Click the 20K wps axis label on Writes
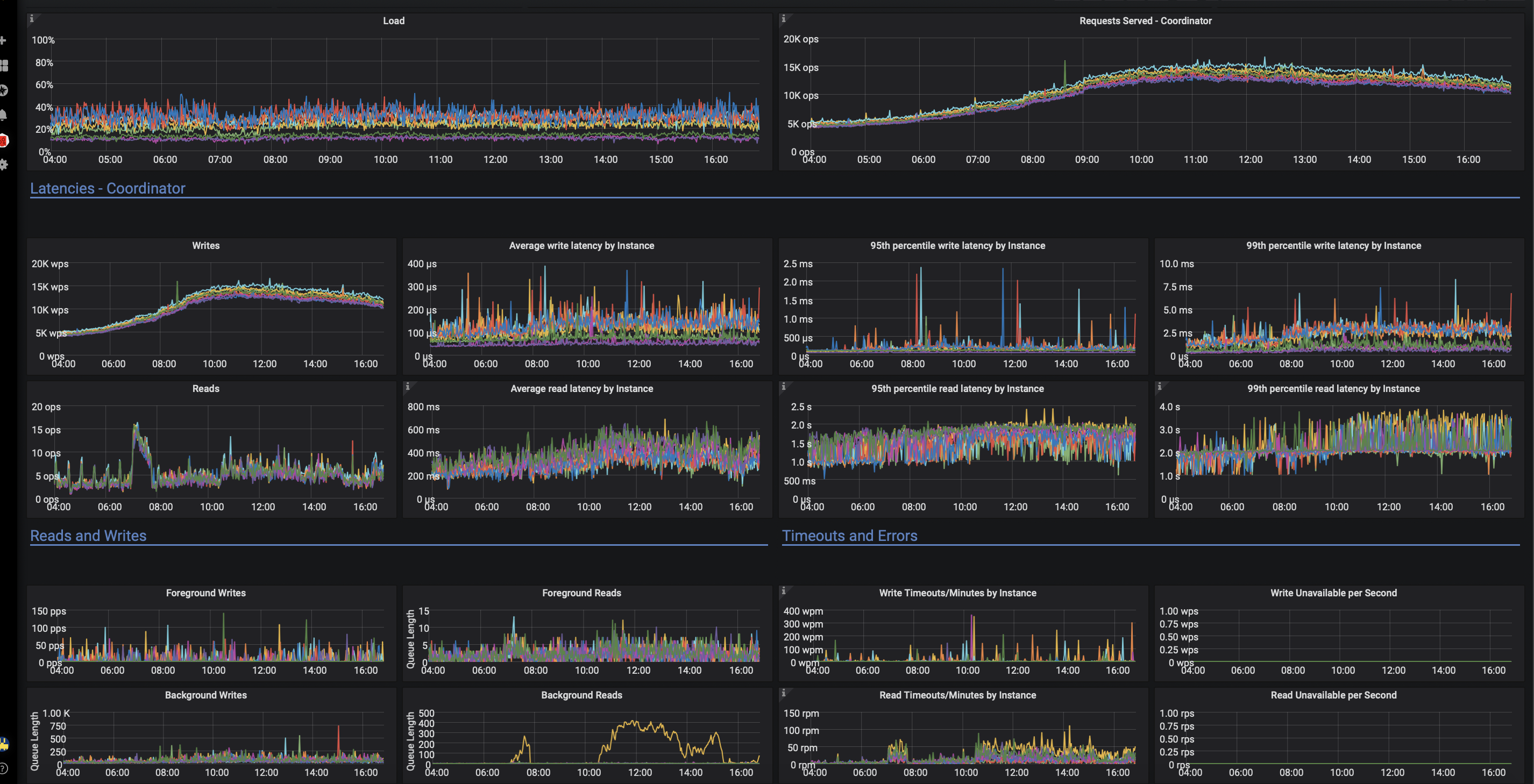1534x784 pixels. 50,263
